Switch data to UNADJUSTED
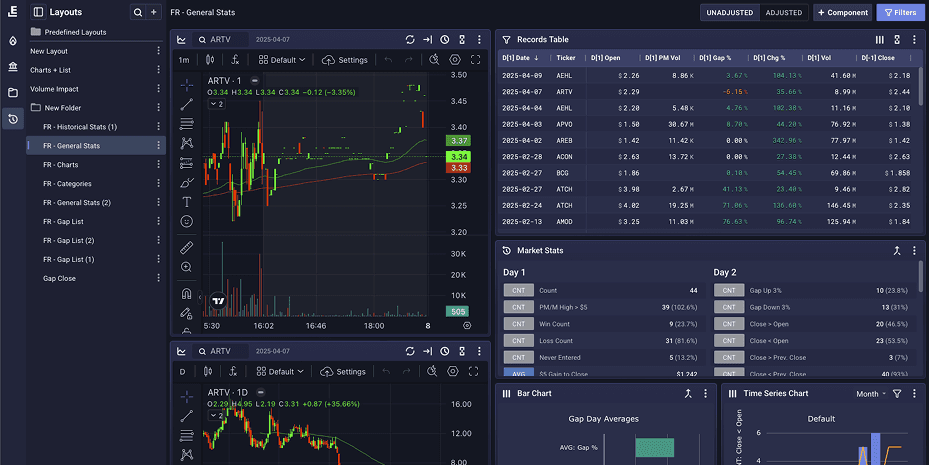This screenshot has height=465, width=929. point(730,12)
